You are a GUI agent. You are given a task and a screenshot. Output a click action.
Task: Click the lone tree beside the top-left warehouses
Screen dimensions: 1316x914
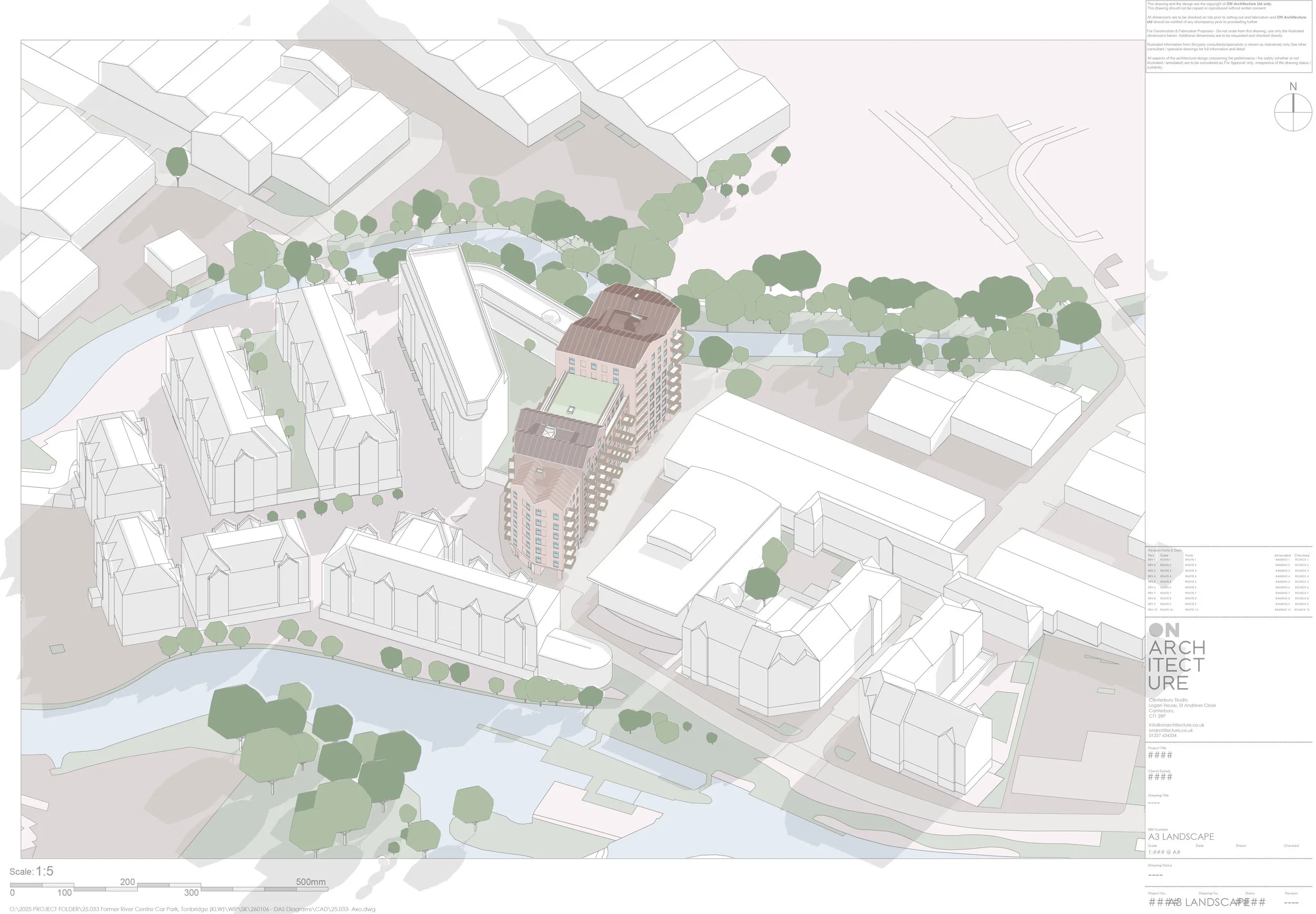(x=177, y=162)
